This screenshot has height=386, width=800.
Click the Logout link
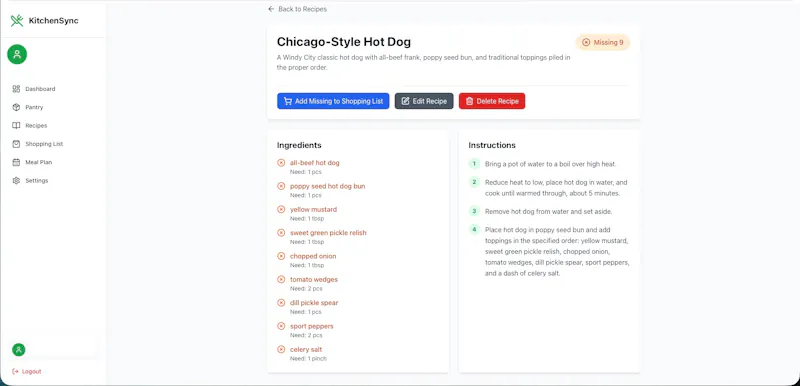[27, 371]
